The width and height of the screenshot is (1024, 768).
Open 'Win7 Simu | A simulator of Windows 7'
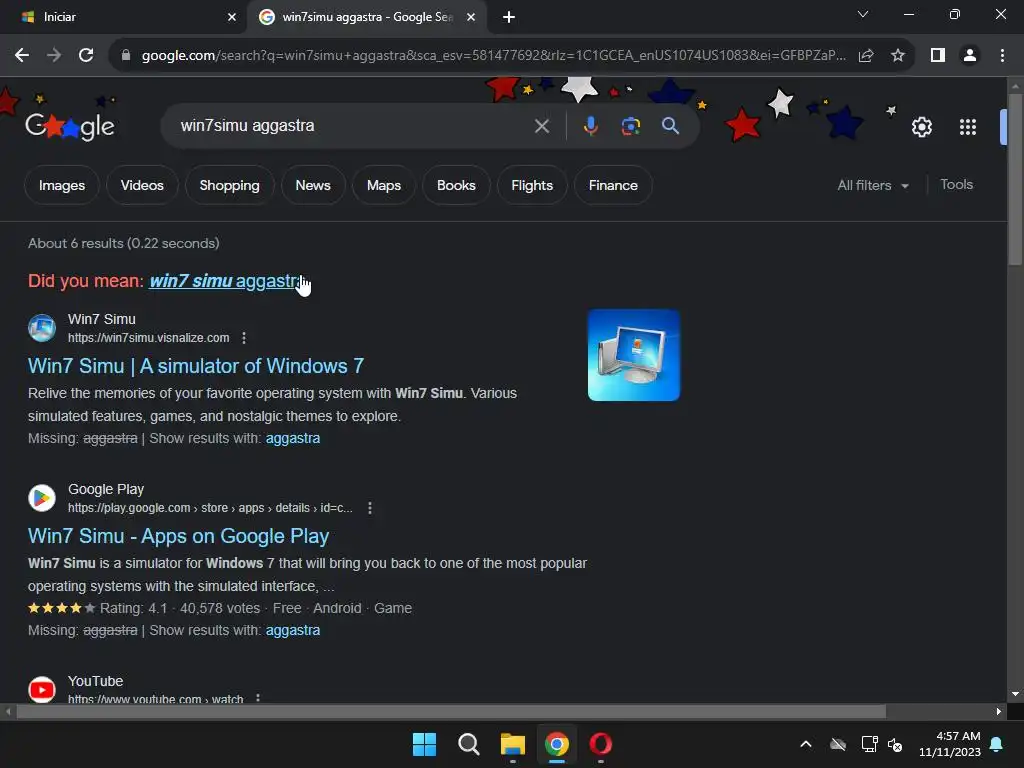click(x=196, y=366)
